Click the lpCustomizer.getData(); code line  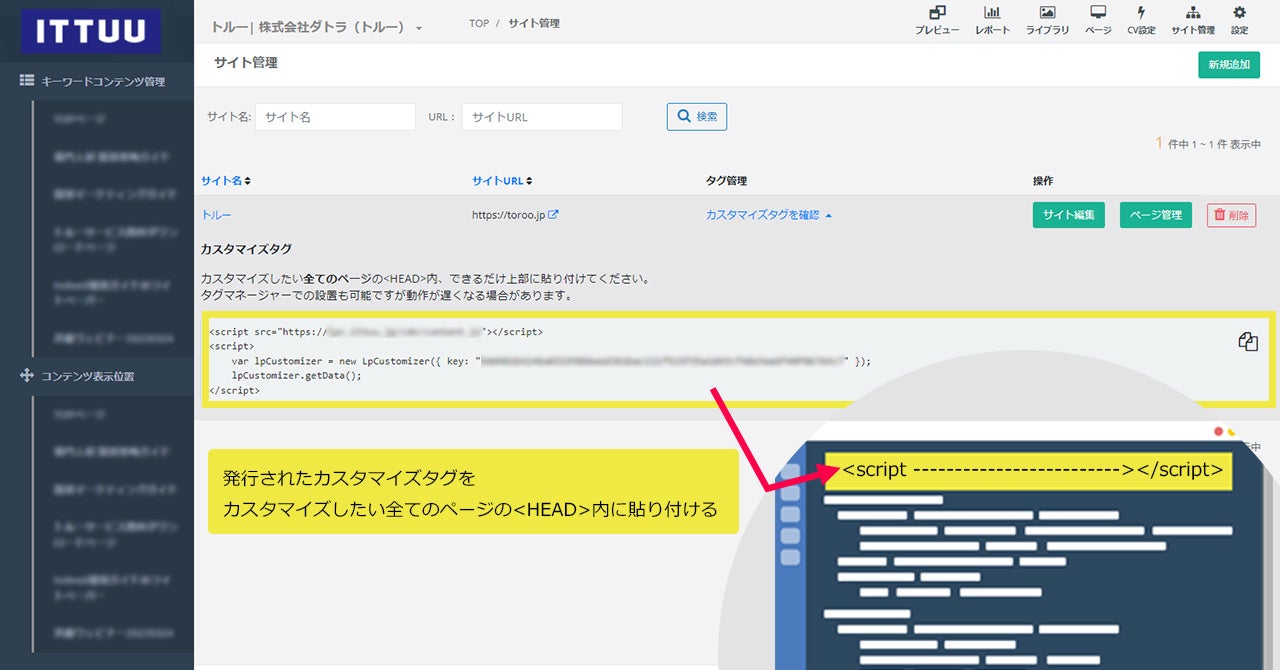point(296,376)
